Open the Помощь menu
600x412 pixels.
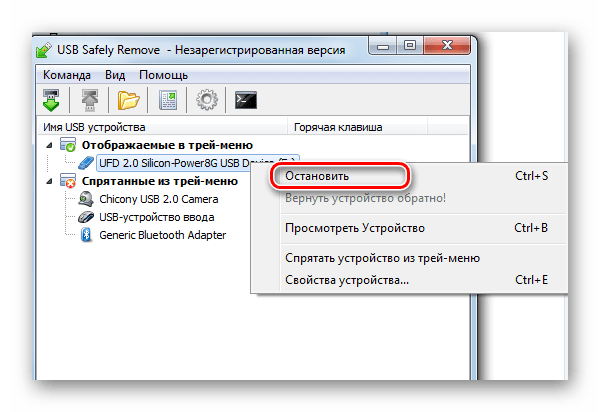163,75
